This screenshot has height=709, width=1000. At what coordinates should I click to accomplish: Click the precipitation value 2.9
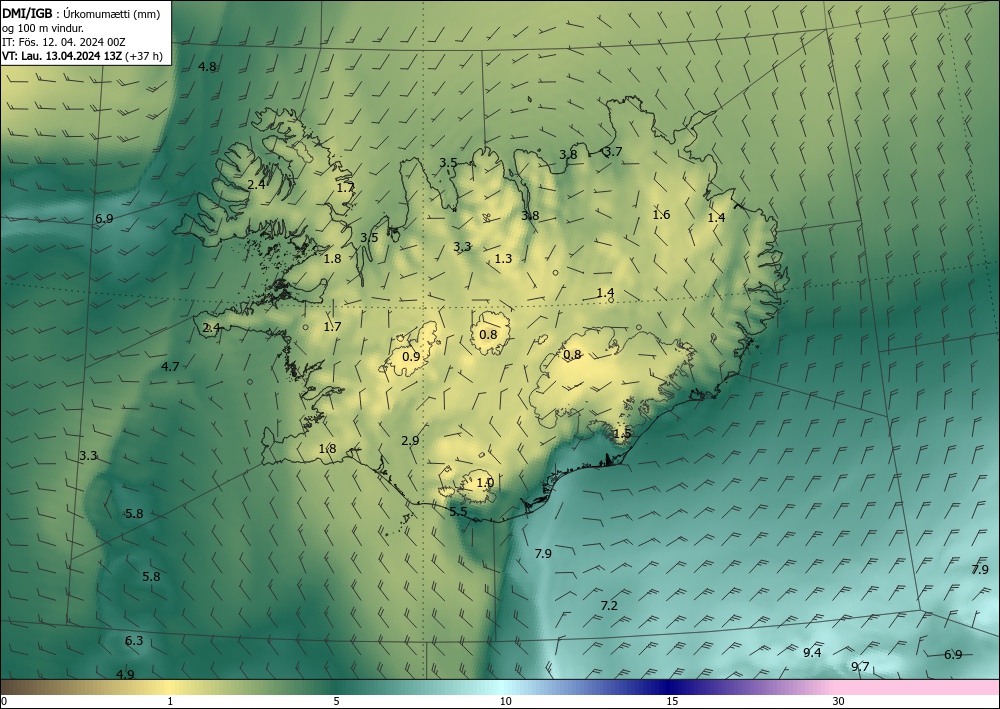(x=410, y=441)
